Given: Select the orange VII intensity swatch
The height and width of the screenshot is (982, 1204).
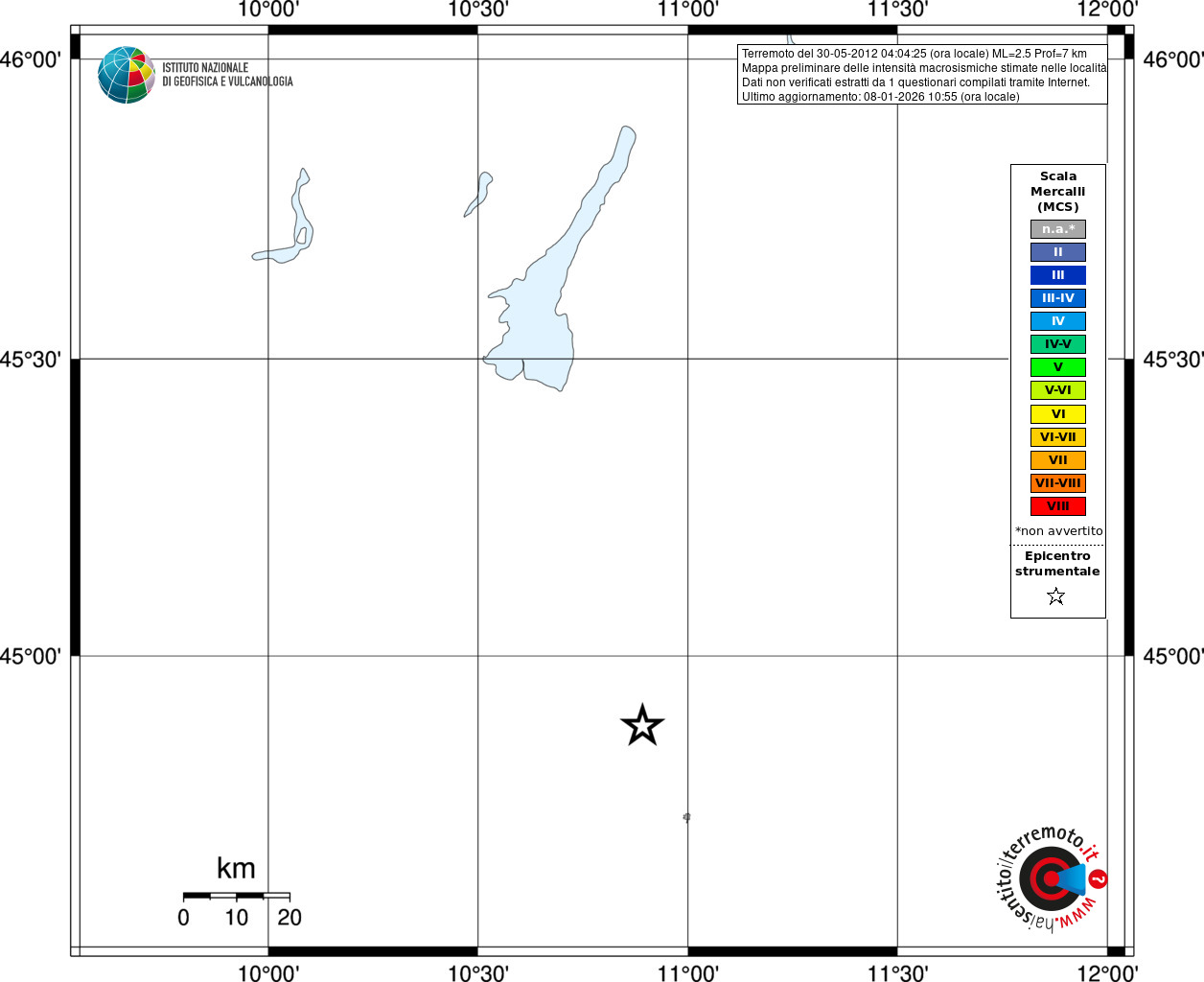Looking at the screenshot, I should (x=1058, y=460).
